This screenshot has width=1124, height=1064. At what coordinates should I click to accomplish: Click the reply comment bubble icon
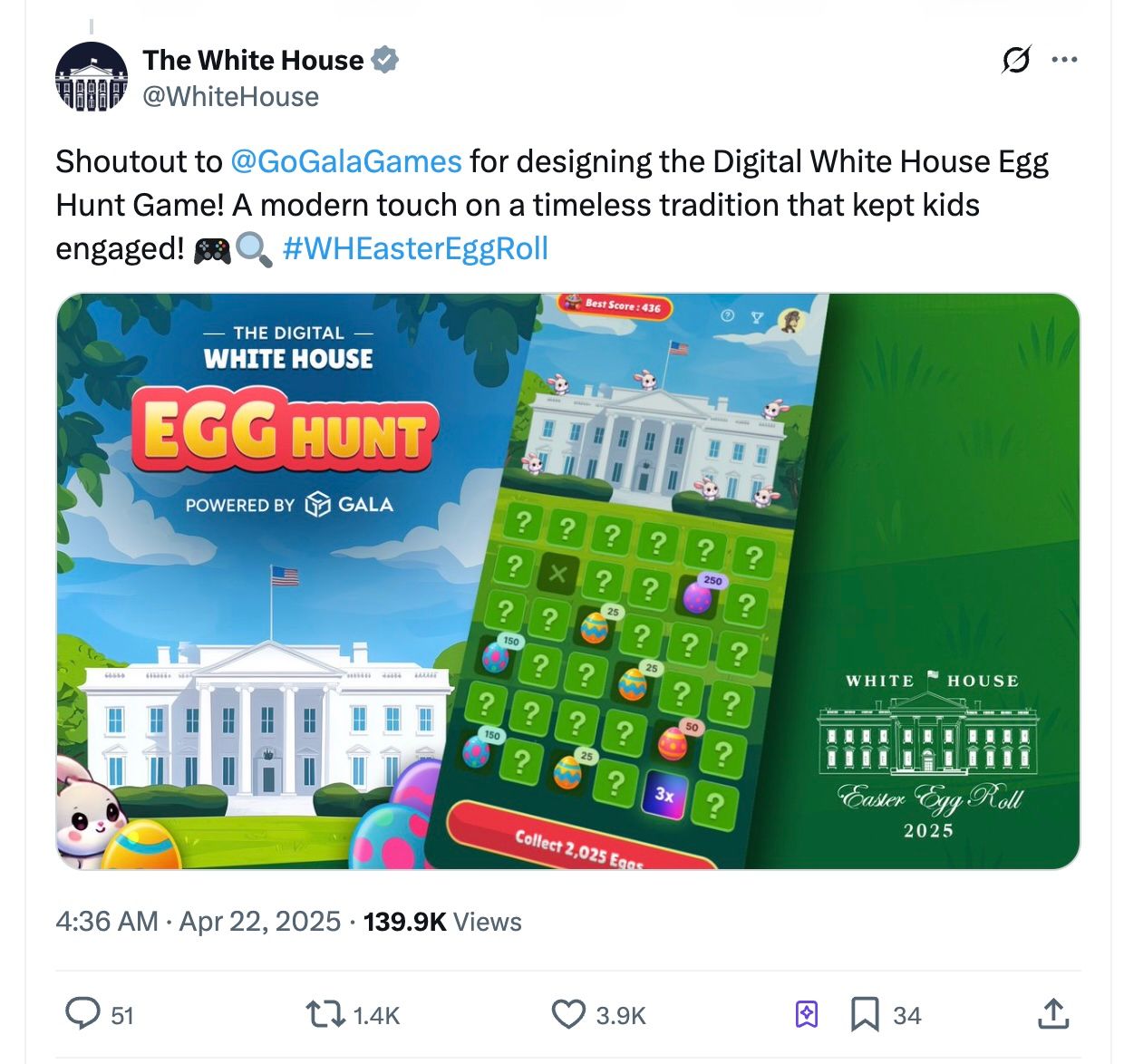[x=83, y=1013]
